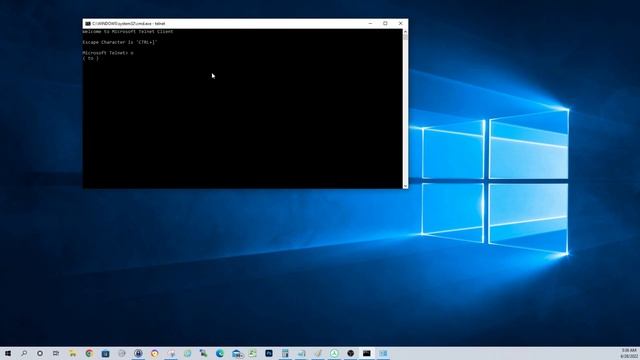The image size is (640, 360).
Task: Open Task View in the taskbar
Action: (x=56, y=353)
